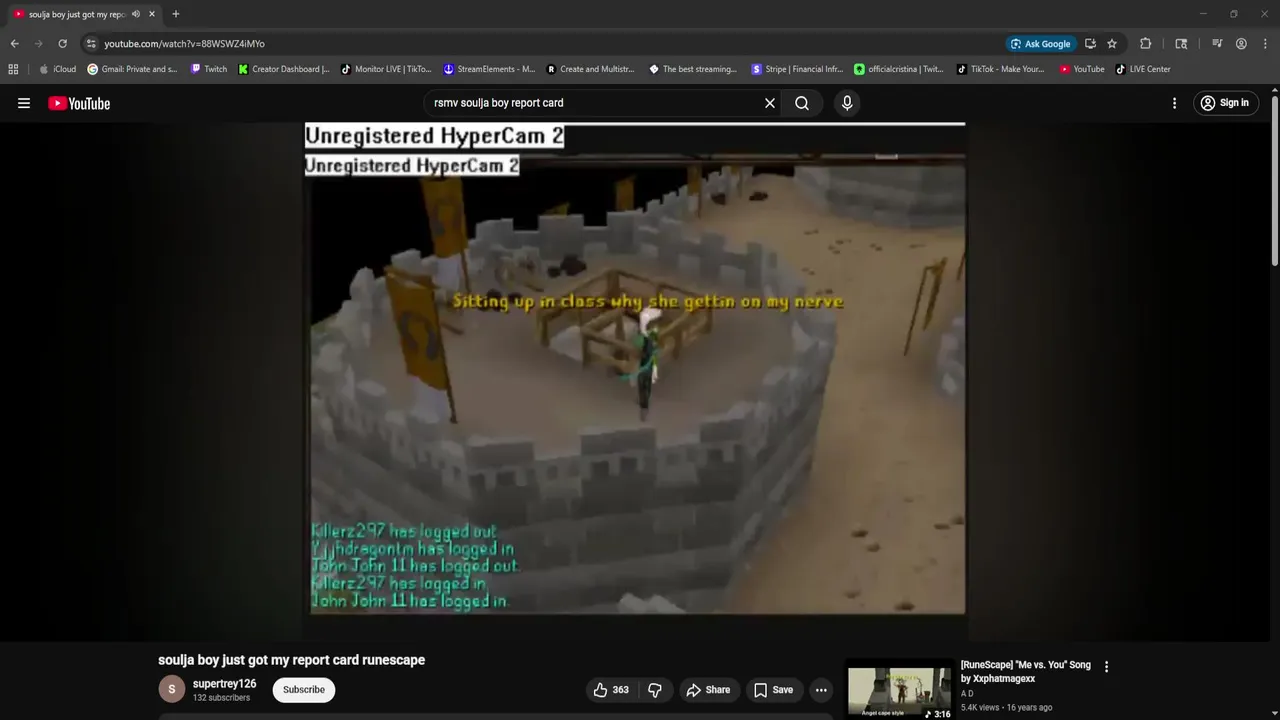The width and height of the screenshot is (1280, 720).
Task: Open Twitch bookmark
Action: (x=208, y=69)
